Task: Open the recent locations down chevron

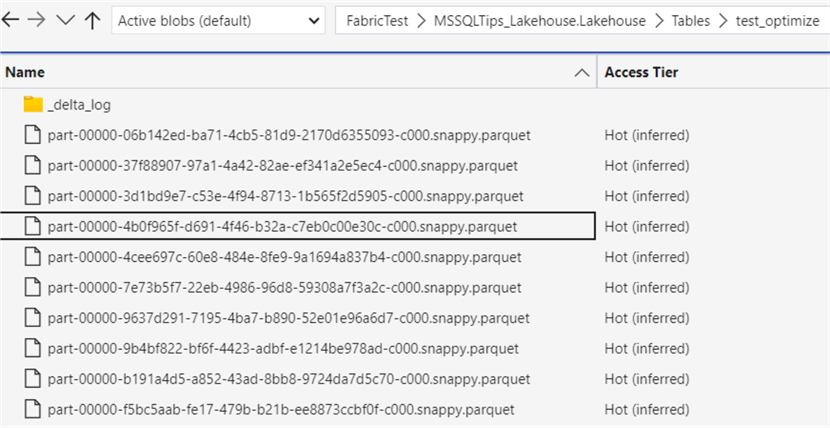Action: 65,21
